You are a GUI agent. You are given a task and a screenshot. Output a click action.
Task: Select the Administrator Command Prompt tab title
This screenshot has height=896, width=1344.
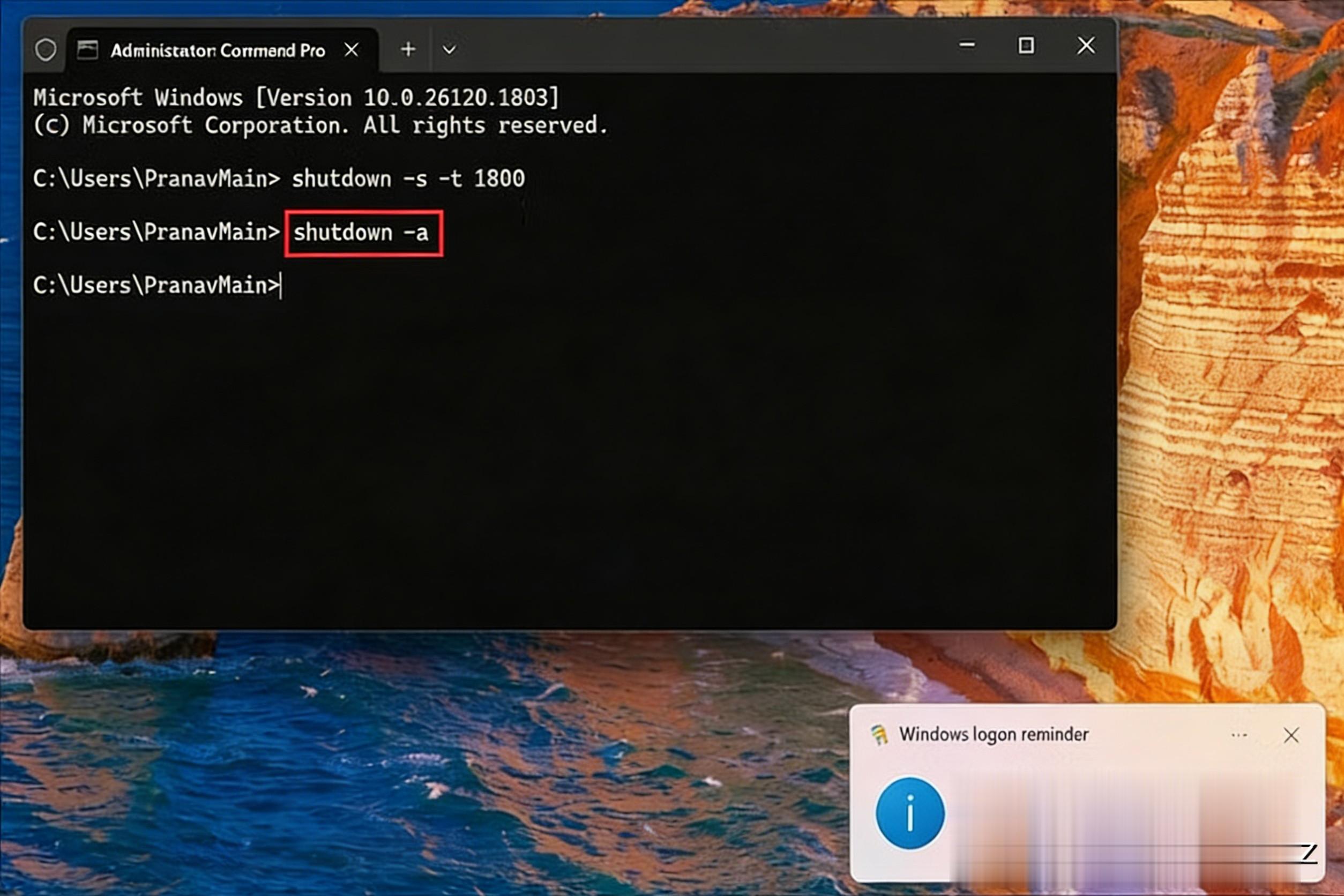218,51
